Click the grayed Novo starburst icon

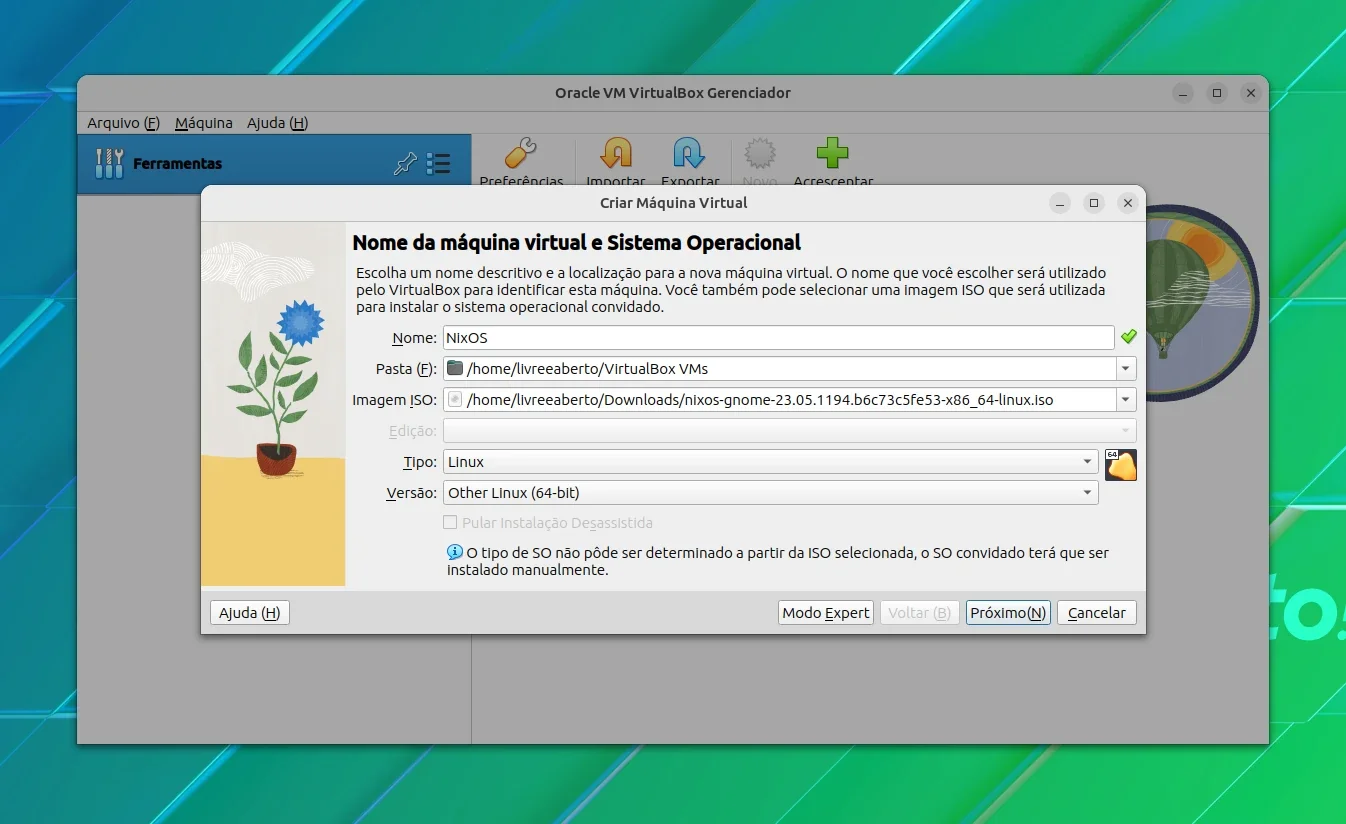(x=760, y=153)
